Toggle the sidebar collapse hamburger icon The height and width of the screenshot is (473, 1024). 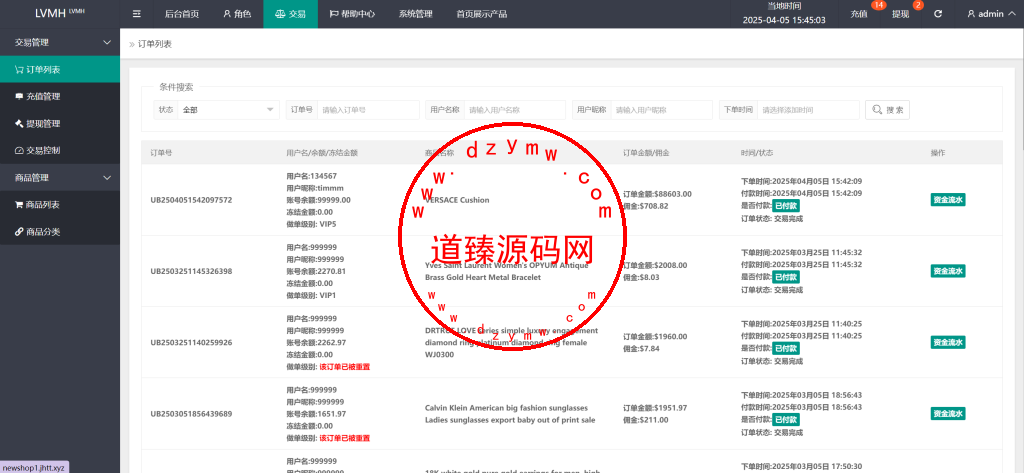[136, 14]
